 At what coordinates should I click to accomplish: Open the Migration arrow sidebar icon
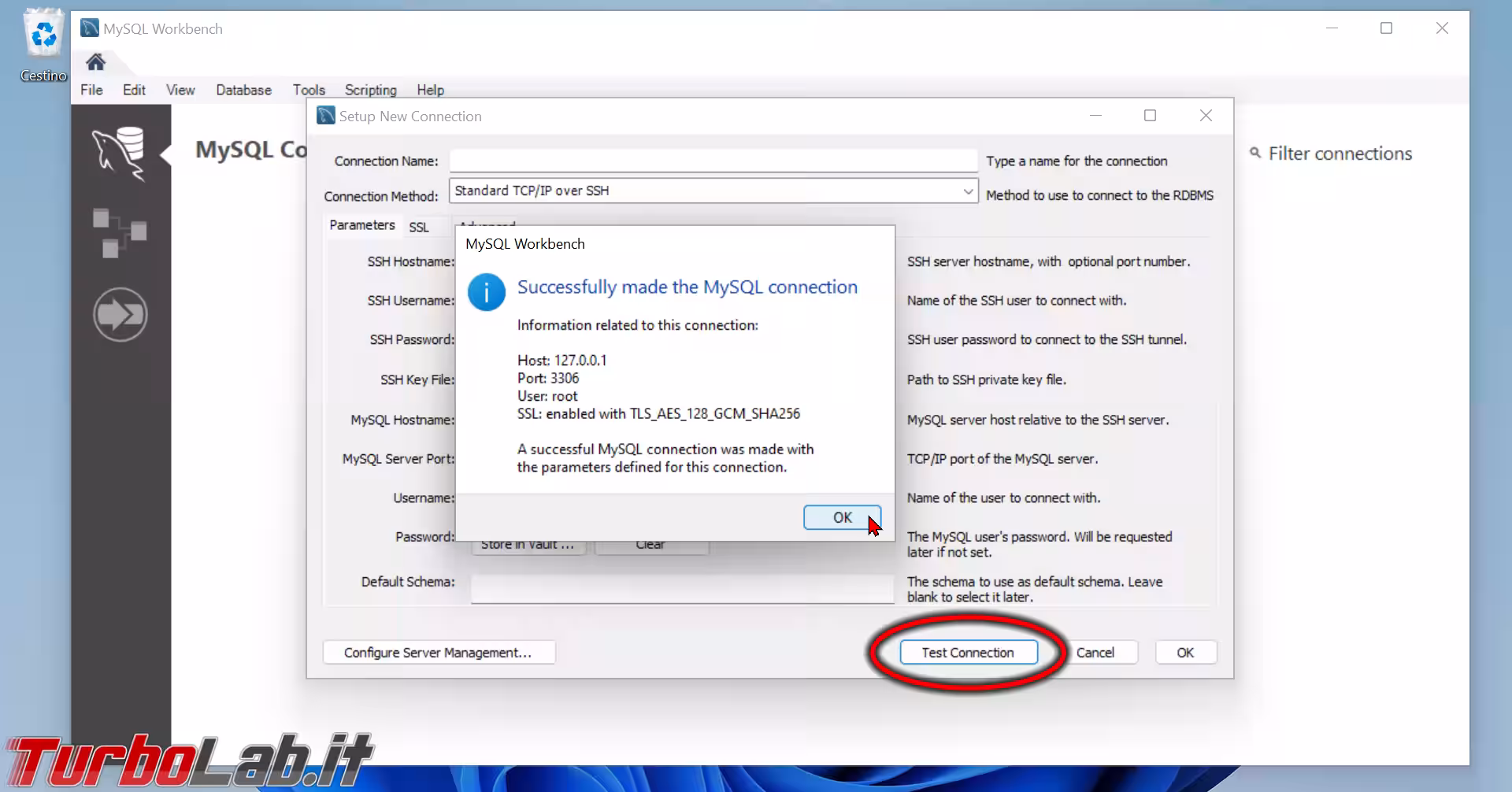(120, 314)
